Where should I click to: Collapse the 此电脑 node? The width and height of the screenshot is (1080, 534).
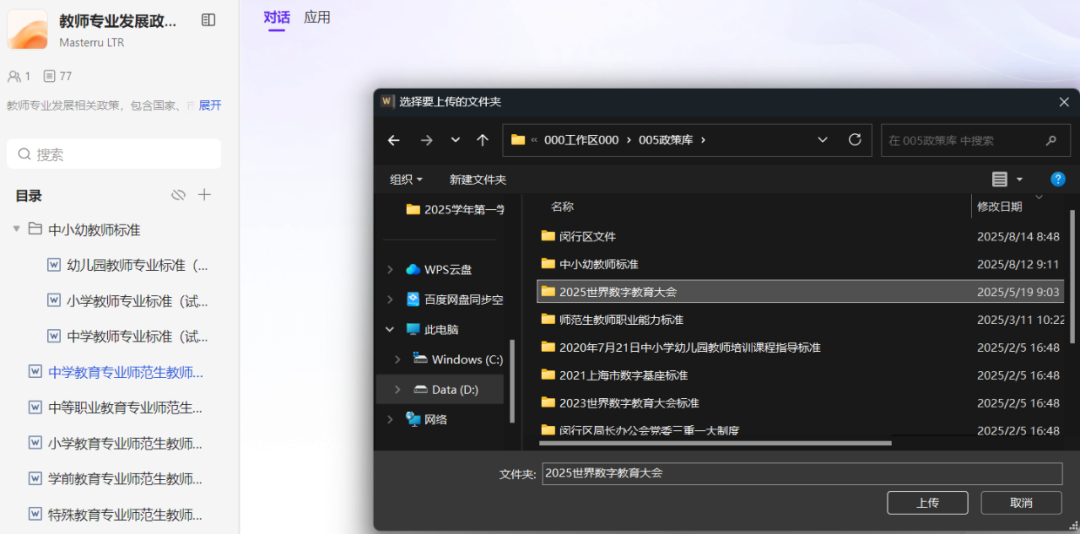pos(391,329)
